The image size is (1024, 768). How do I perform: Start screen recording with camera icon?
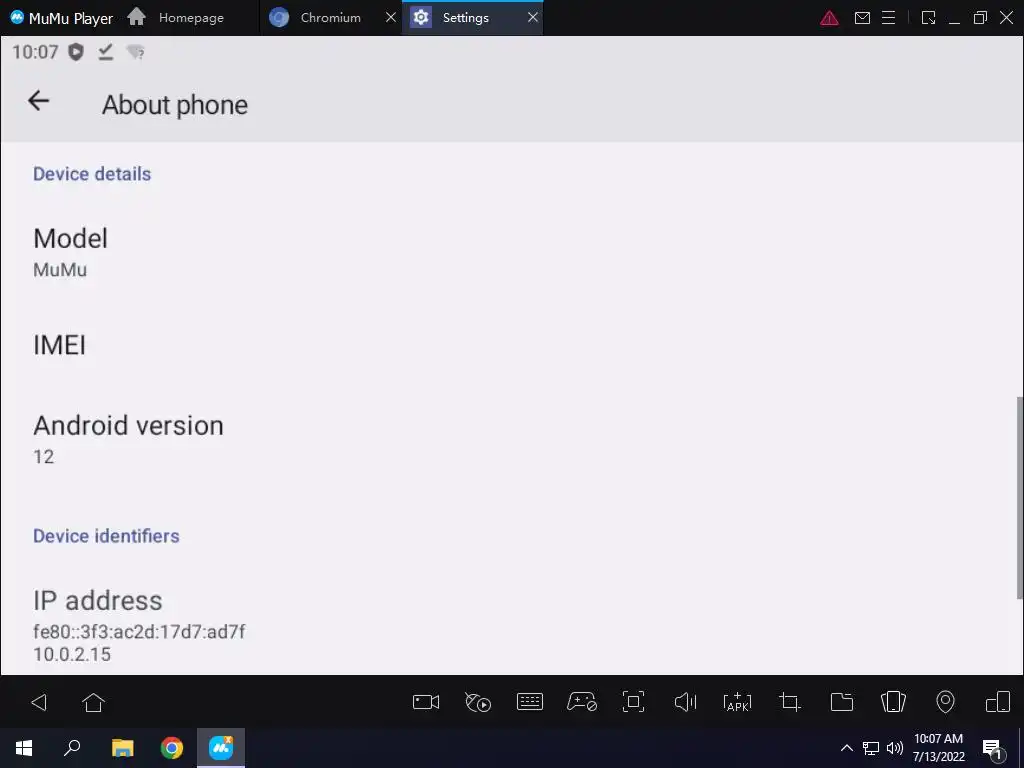click(426, 703)
